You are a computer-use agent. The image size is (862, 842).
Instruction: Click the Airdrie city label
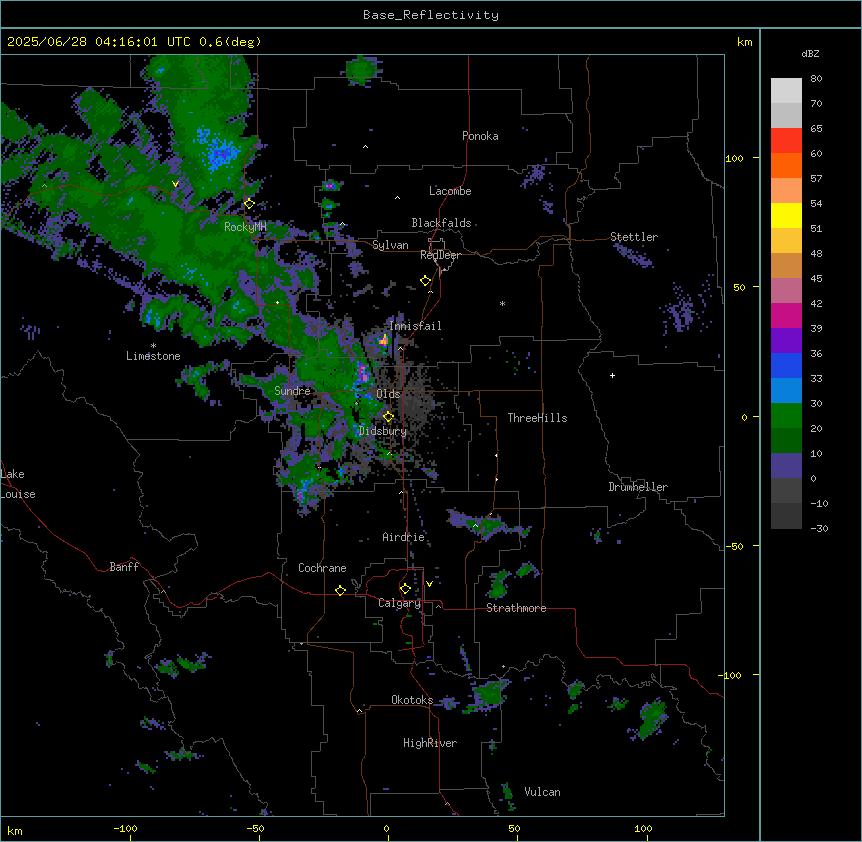point(404,537)
